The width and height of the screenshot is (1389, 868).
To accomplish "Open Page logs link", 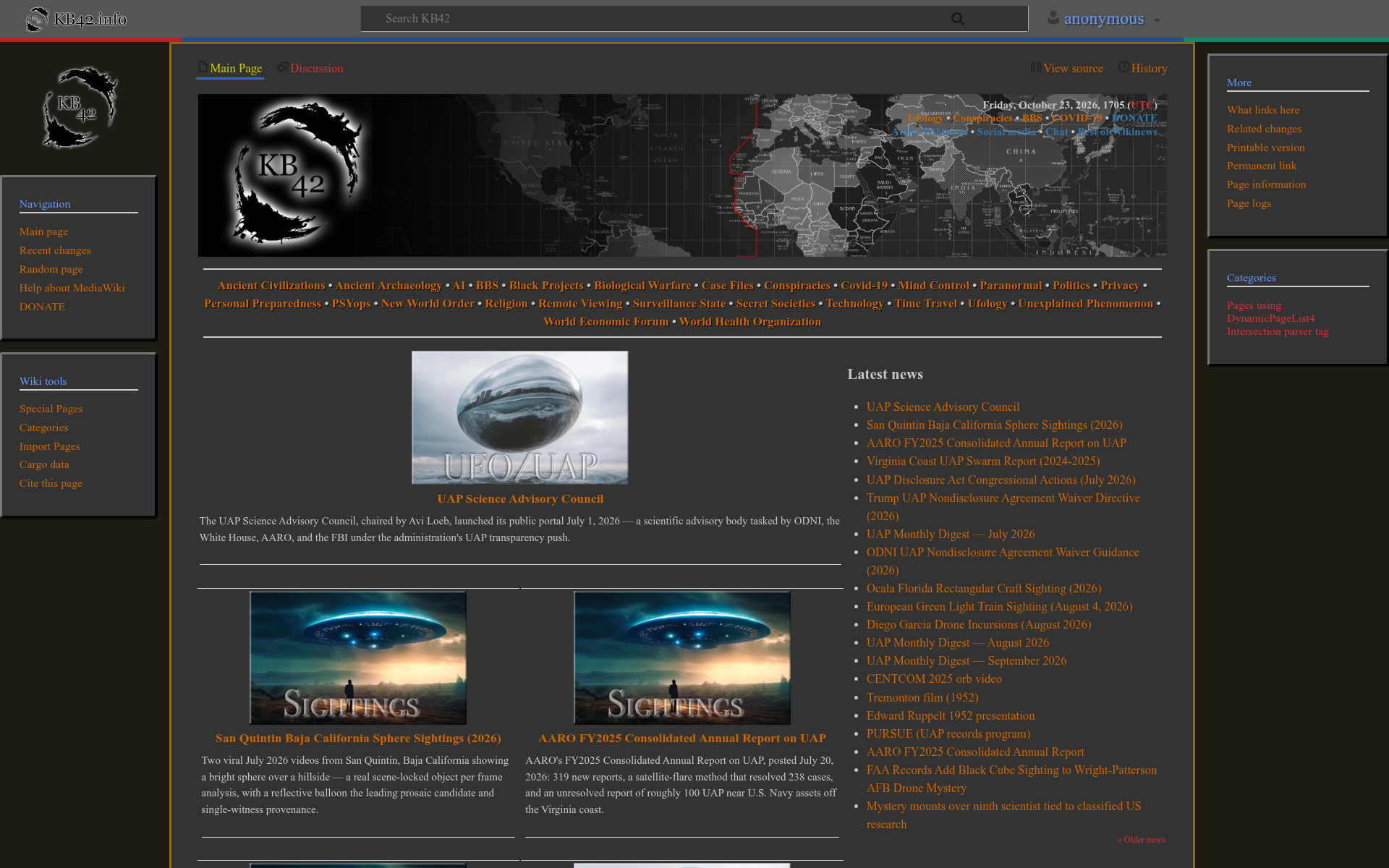I will pos(1249,203).
